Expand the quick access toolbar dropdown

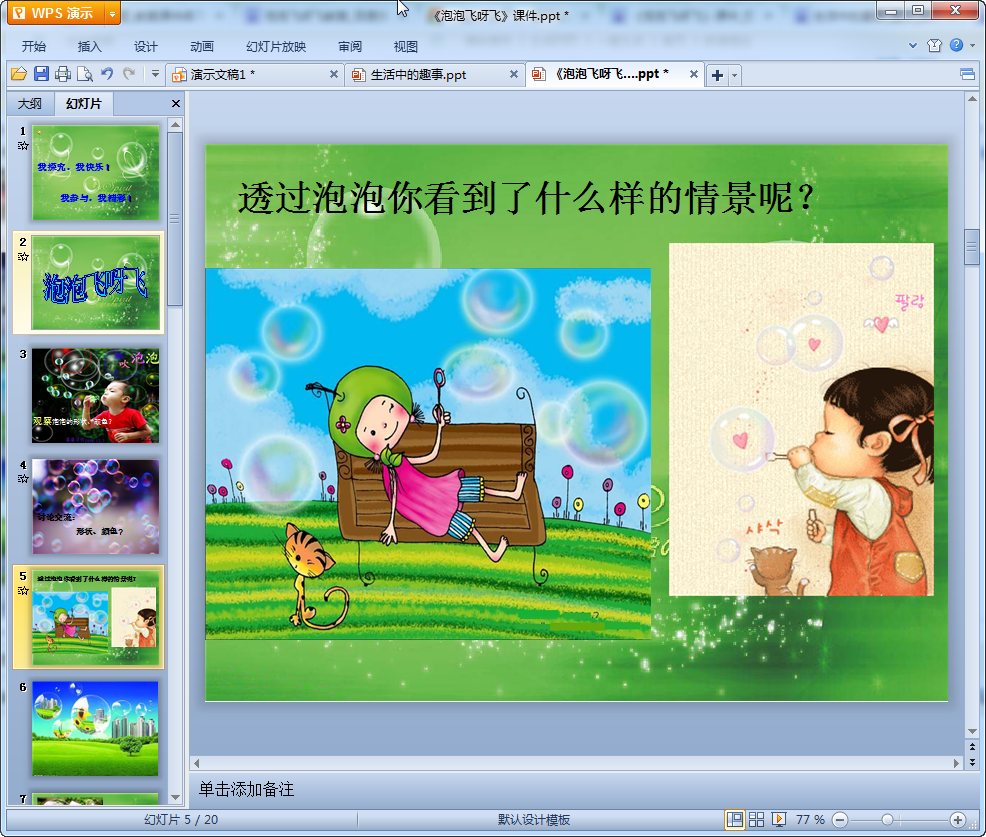155,74
